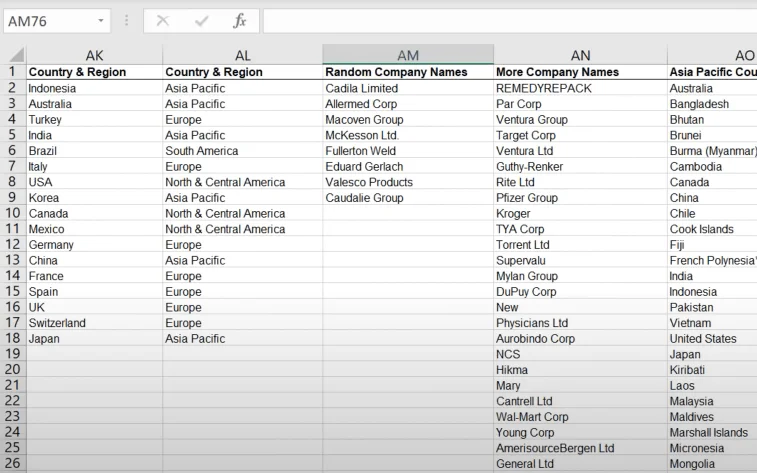This screenshot has width=757, height=473.
Task: Select column AN header
Action: 580,55
